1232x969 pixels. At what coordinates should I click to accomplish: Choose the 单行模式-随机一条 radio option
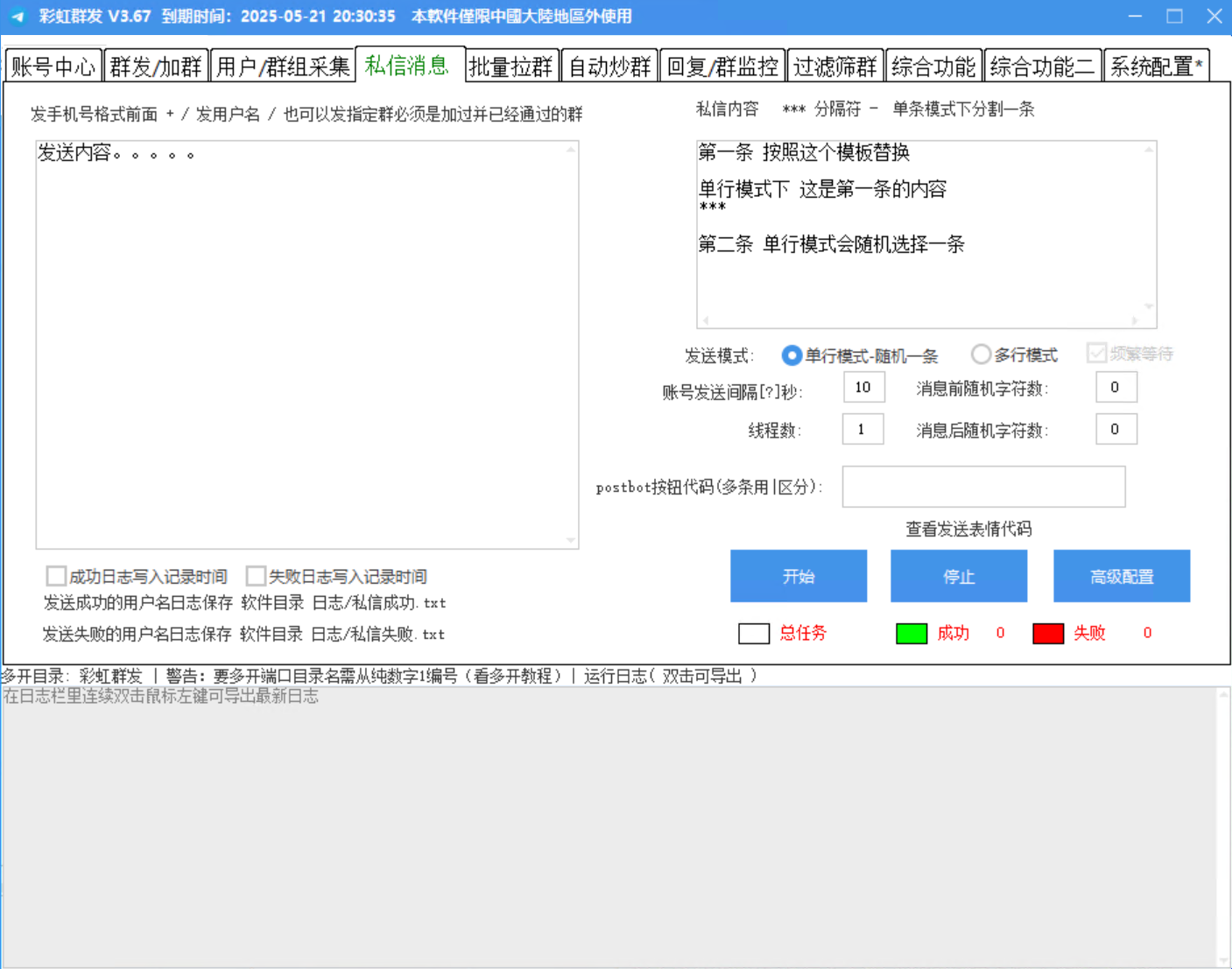tap(792, 355)
